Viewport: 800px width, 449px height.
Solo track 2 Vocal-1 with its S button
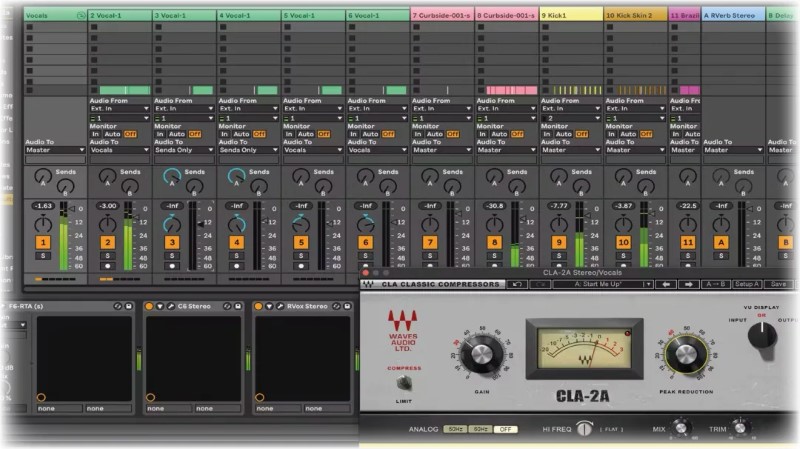coord(107,256)
